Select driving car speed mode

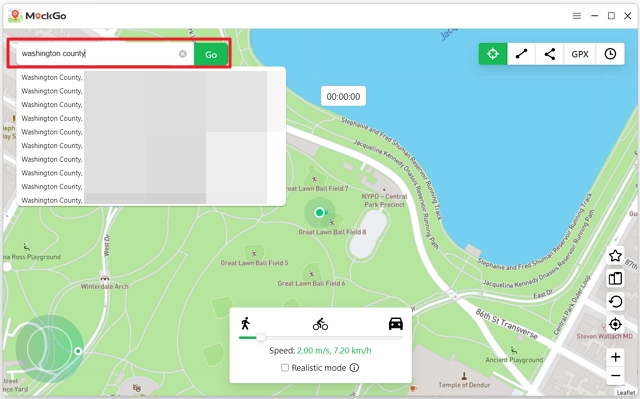point(396,324)
